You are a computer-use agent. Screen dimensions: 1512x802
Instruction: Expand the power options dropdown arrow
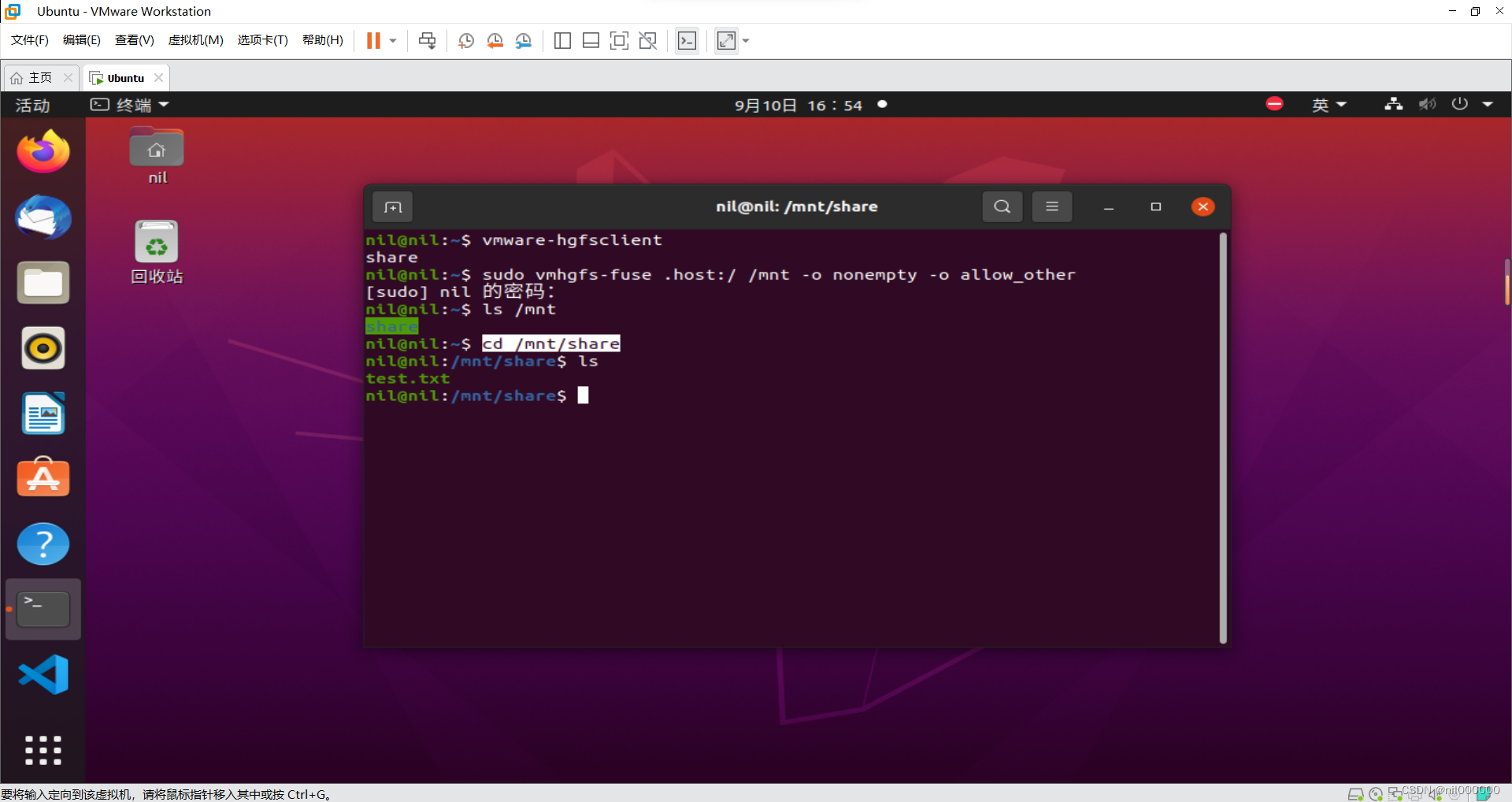pyautogui.click(x=393, y=40)
